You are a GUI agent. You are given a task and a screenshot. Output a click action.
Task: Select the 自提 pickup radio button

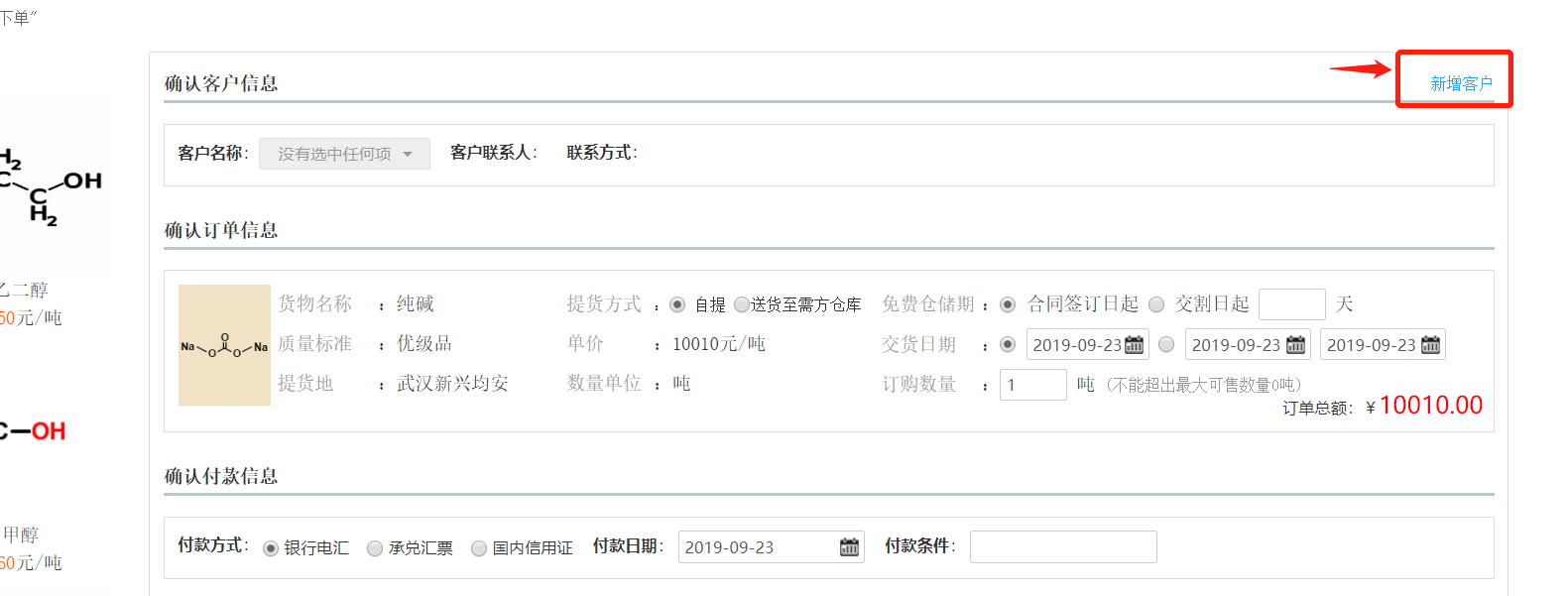coord(677,304)
